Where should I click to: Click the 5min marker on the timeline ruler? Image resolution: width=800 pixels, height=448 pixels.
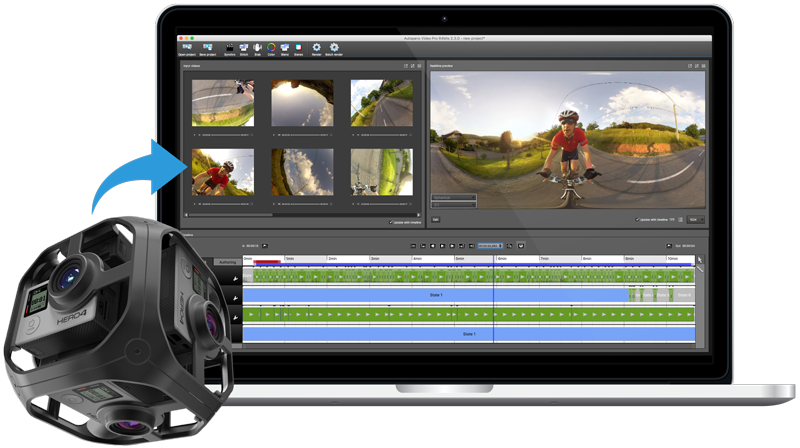pyautogui.click(x=458, y=258)
